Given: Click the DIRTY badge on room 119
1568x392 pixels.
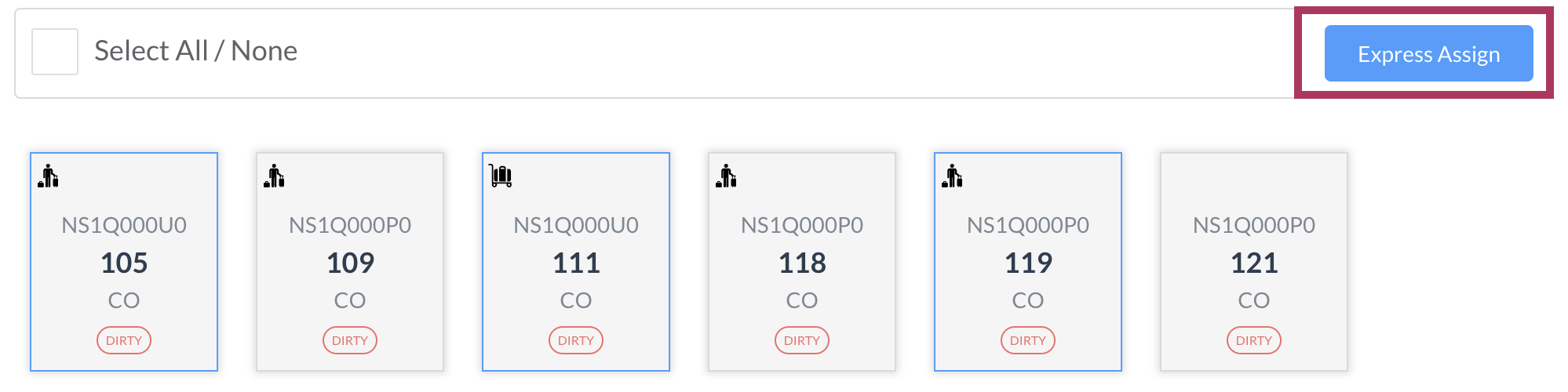Looking at the screenshot, I should pyautogui.click(x=1028, y=340).
